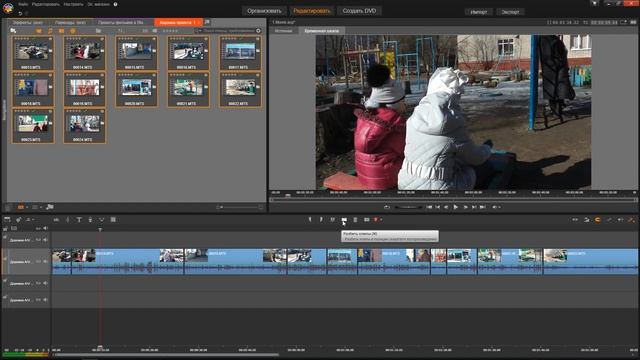Play the preview video

point(456,207)
